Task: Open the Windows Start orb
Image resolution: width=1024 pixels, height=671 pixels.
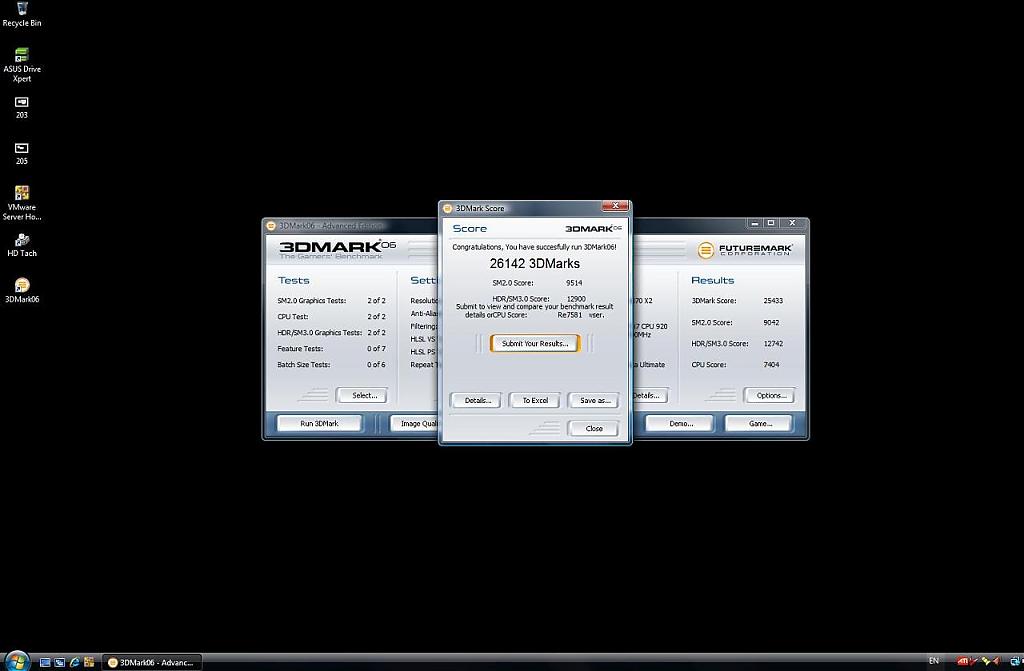Action: coord(16,661)
